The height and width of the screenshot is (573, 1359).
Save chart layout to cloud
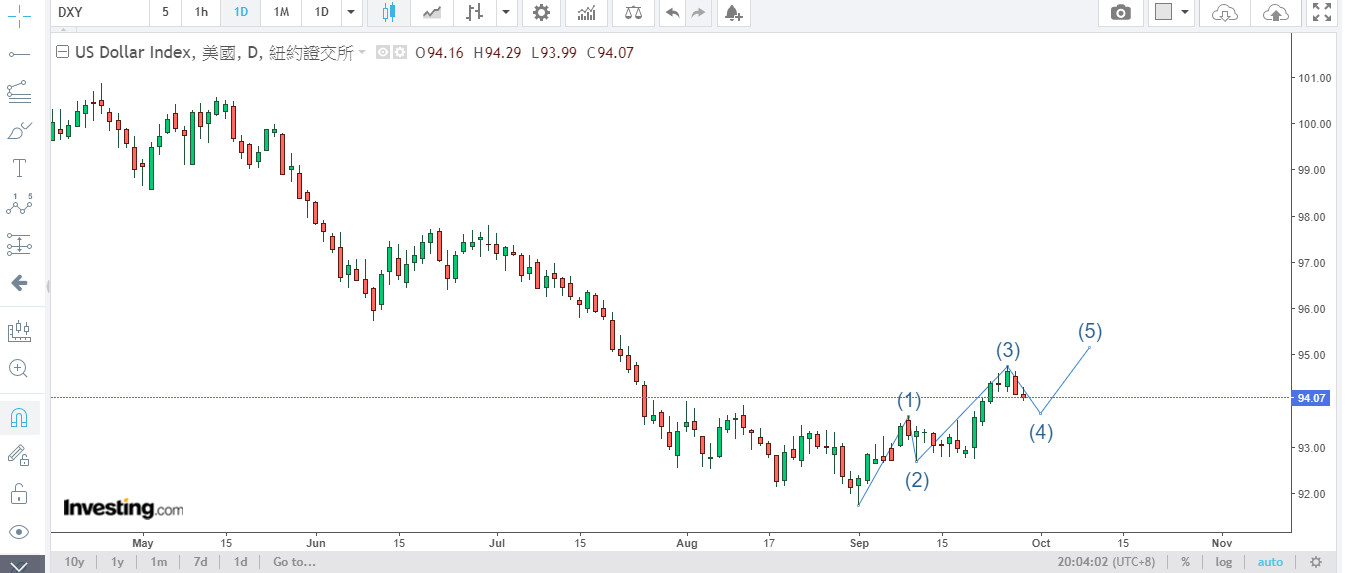pyautogui.click(x=1276, y=12)
